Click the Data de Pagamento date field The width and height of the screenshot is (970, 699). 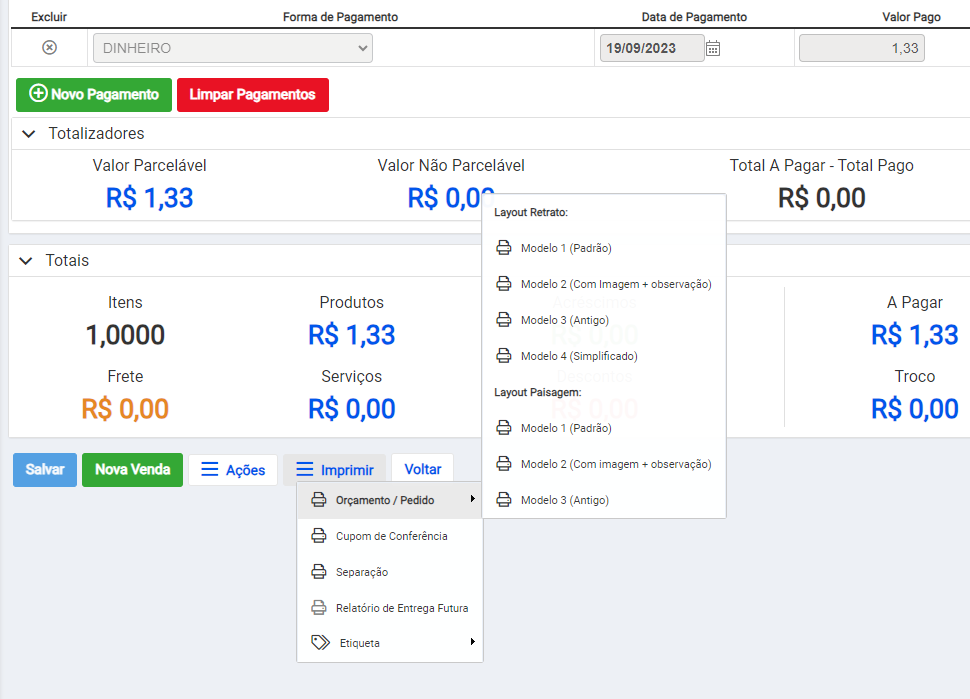click(x=650, y=48)
